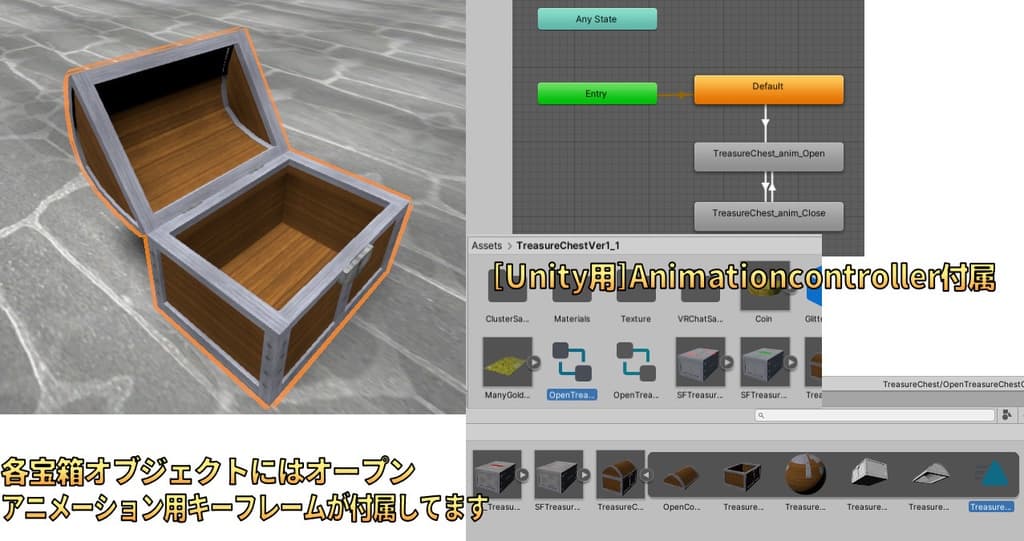
Task: Select the TreasureChest_anim_Open state node
Action: 768,157
